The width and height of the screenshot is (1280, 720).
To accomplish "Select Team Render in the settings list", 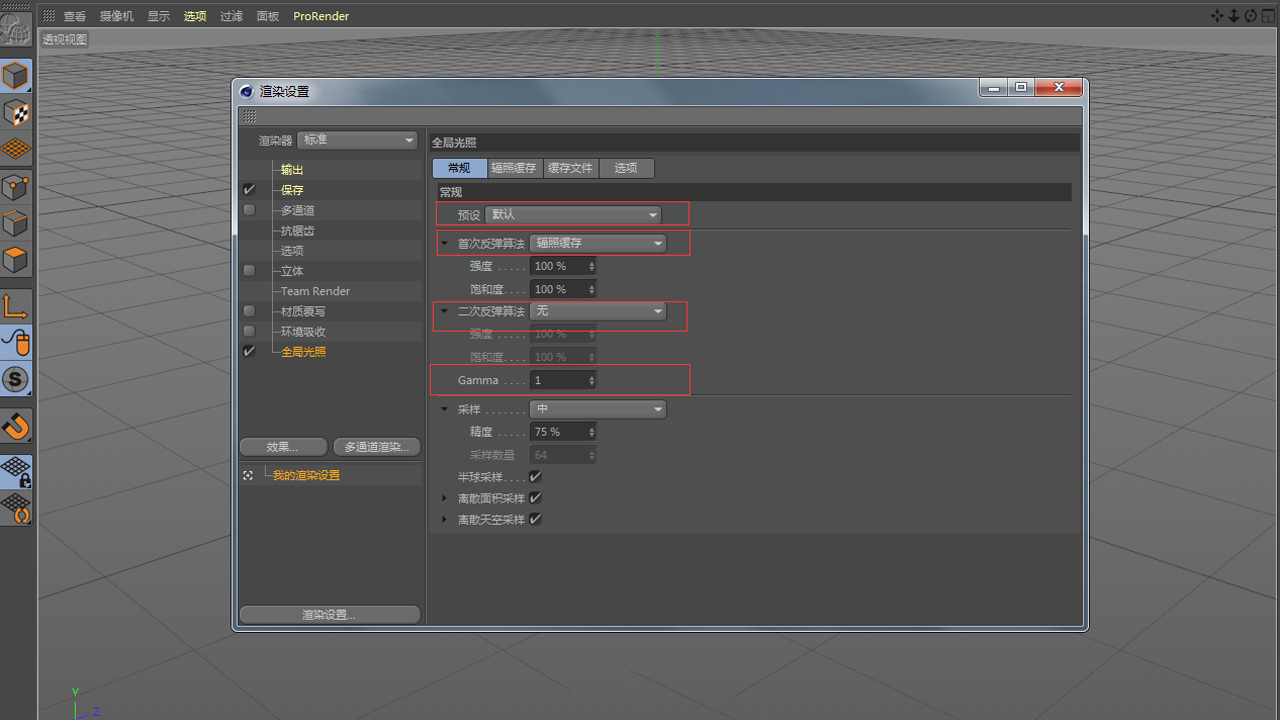I will point(315,291).
